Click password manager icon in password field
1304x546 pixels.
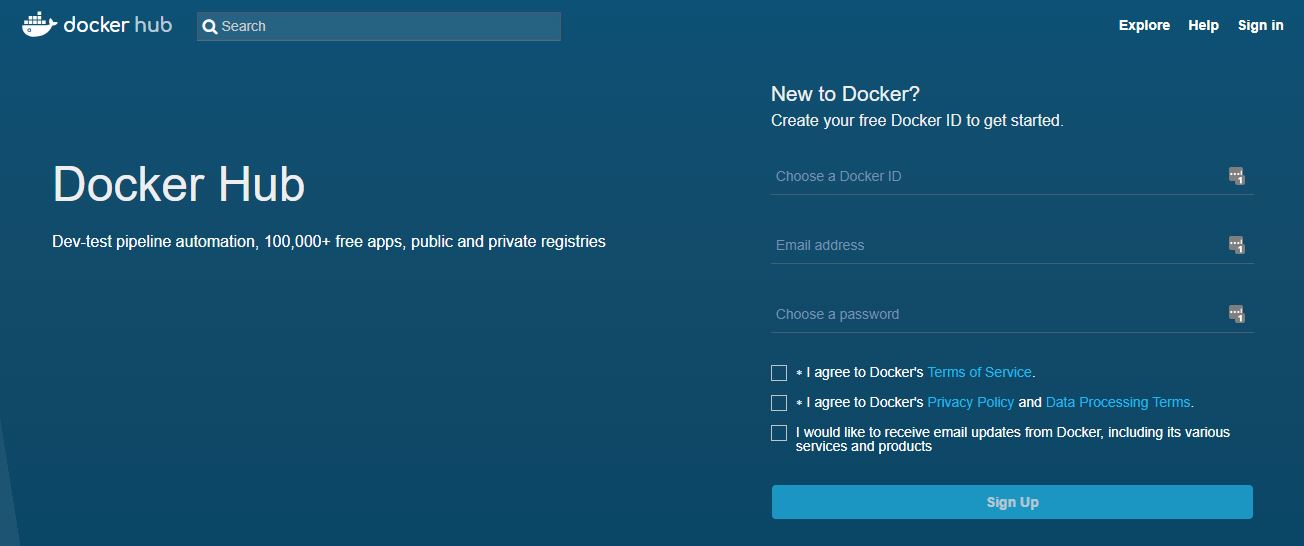[1236, 314]
